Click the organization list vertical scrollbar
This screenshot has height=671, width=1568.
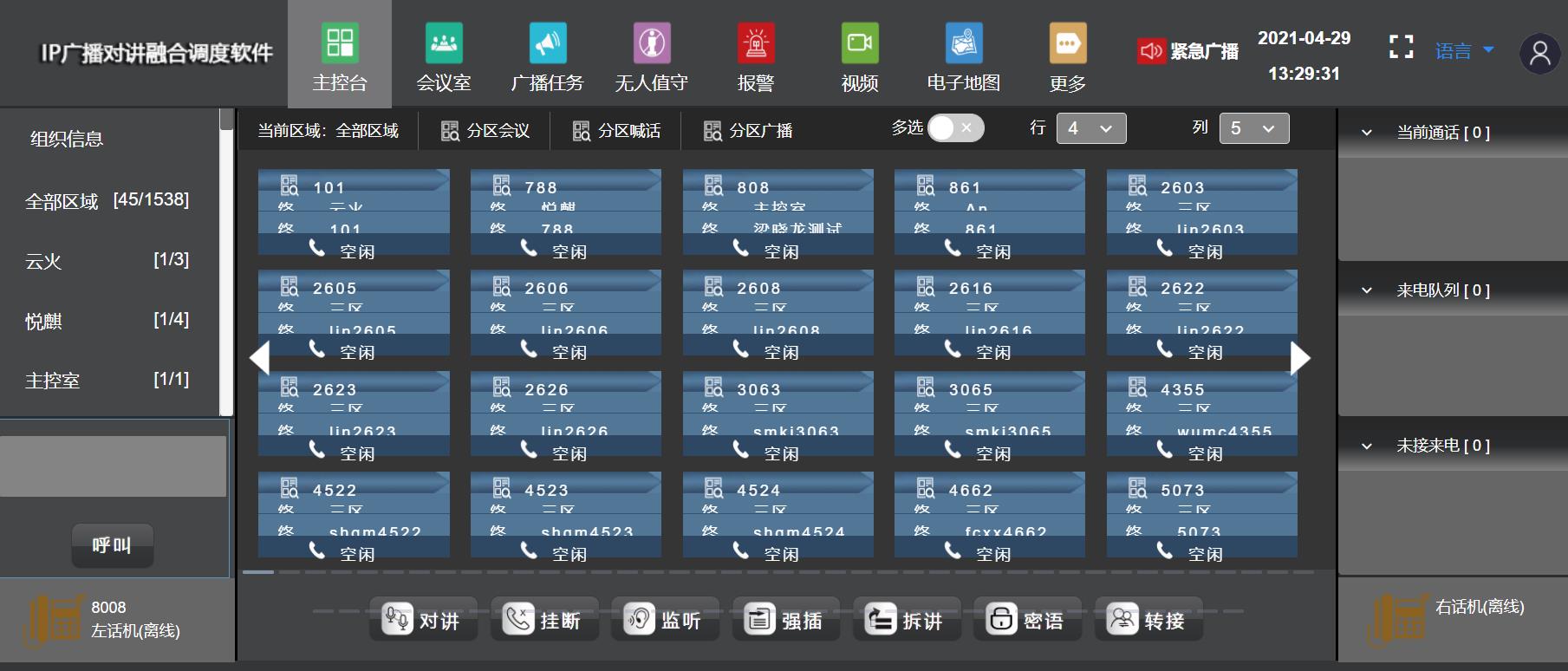[x=226, y=262]
